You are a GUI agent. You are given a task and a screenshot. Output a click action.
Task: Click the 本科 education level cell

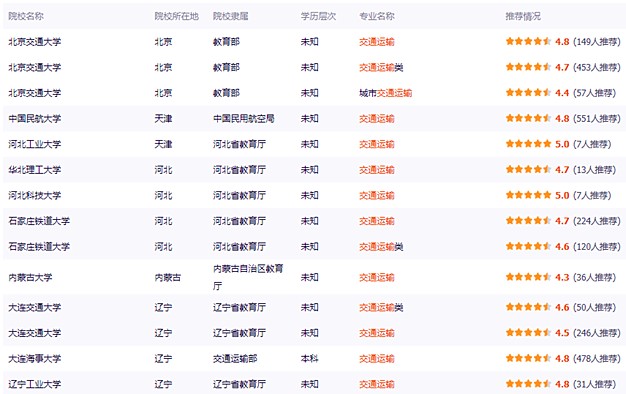pos(309,358)
